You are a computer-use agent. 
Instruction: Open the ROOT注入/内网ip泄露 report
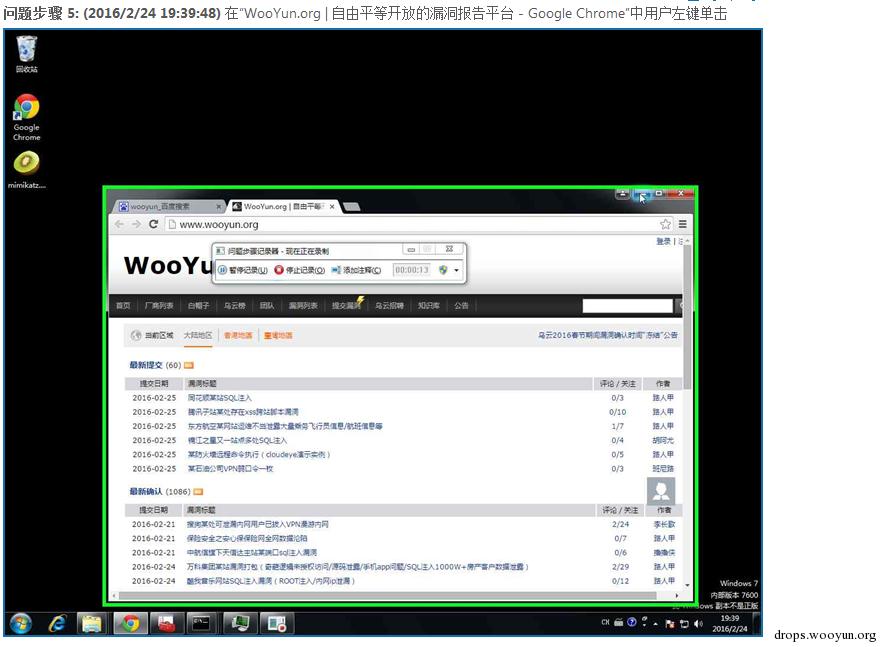pos(271,581)
